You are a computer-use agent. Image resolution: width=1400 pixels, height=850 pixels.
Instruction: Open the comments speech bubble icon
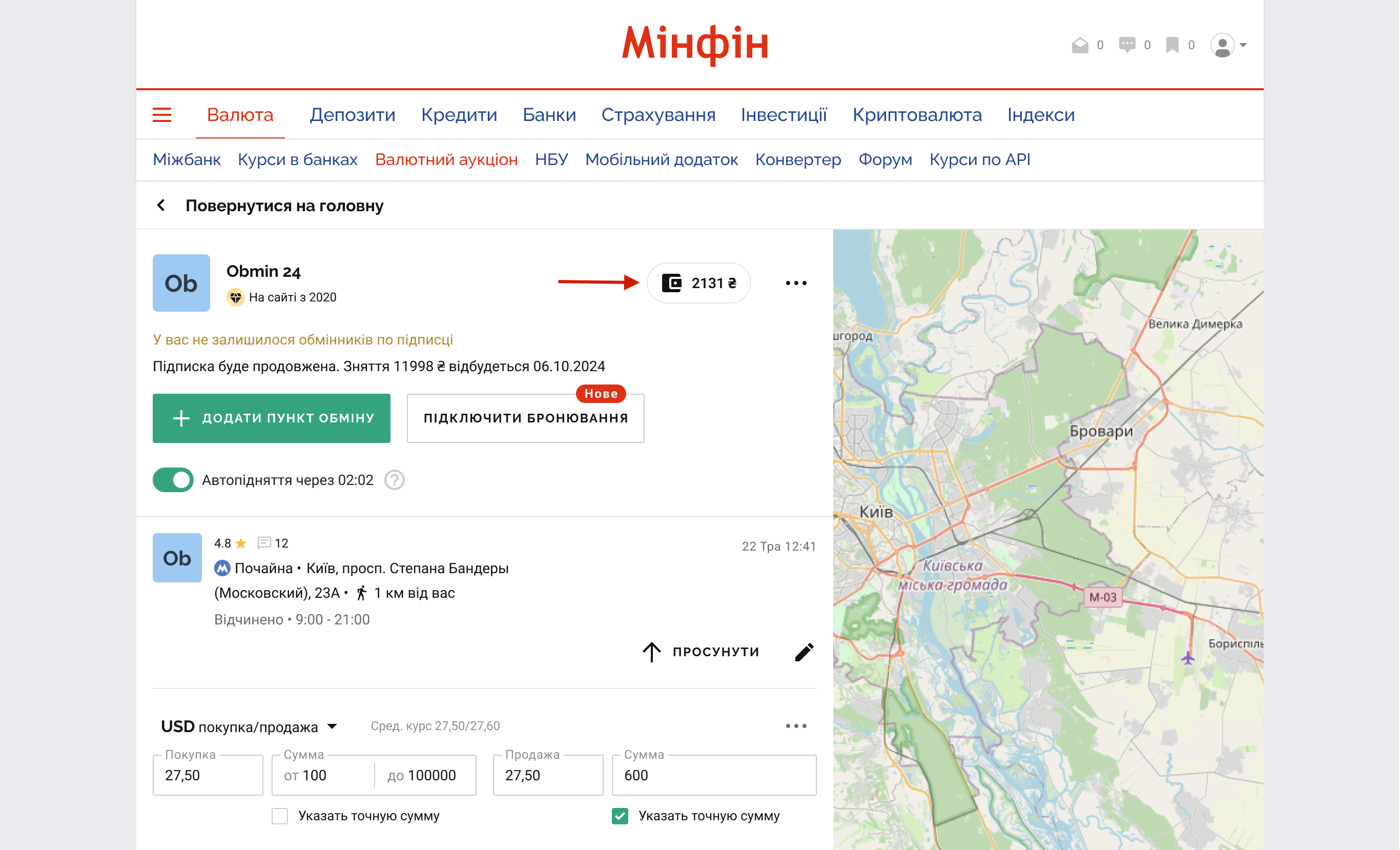(1127, 45)
